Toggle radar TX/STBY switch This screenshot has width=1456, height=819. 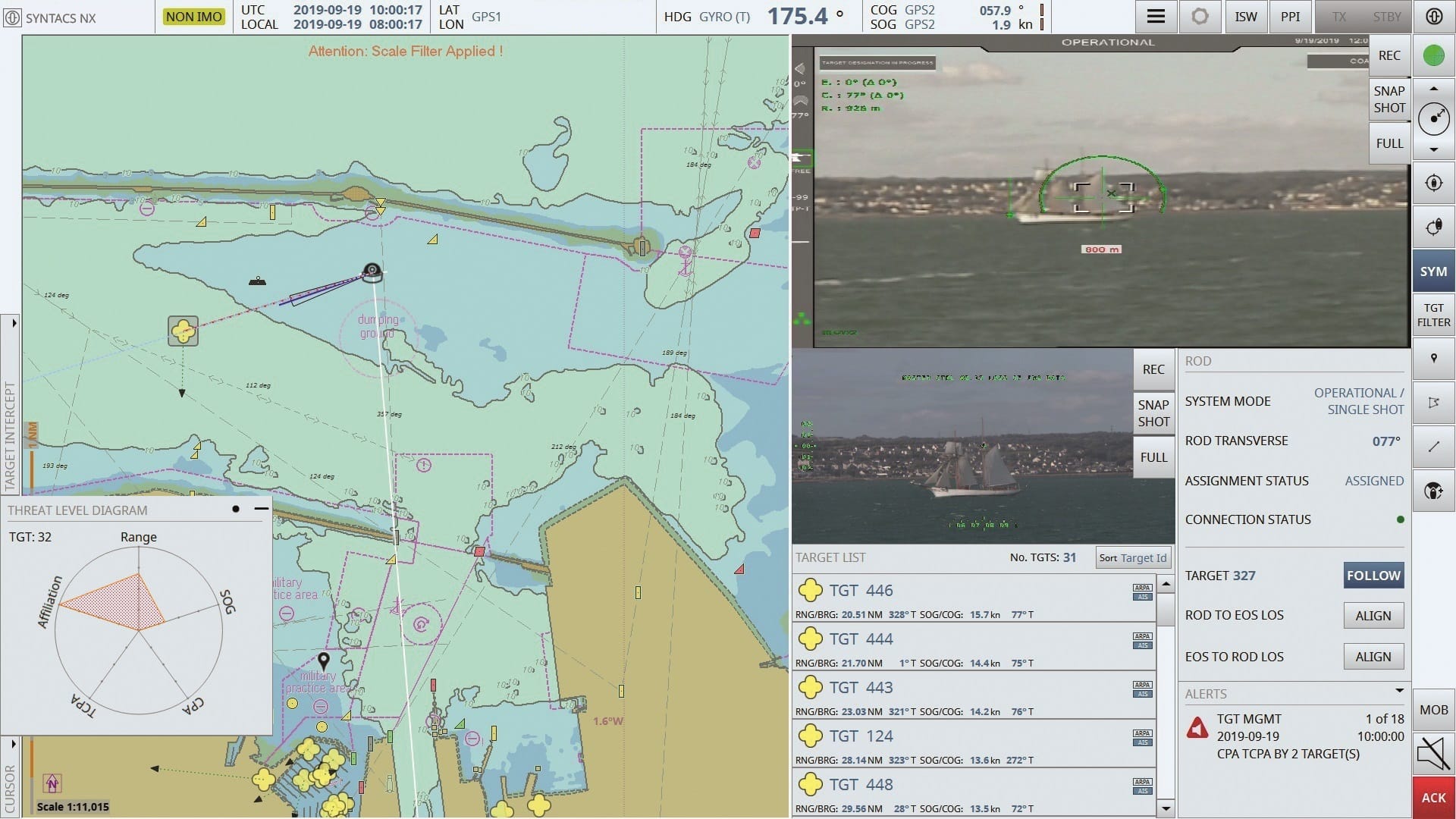click(1363, 17)
